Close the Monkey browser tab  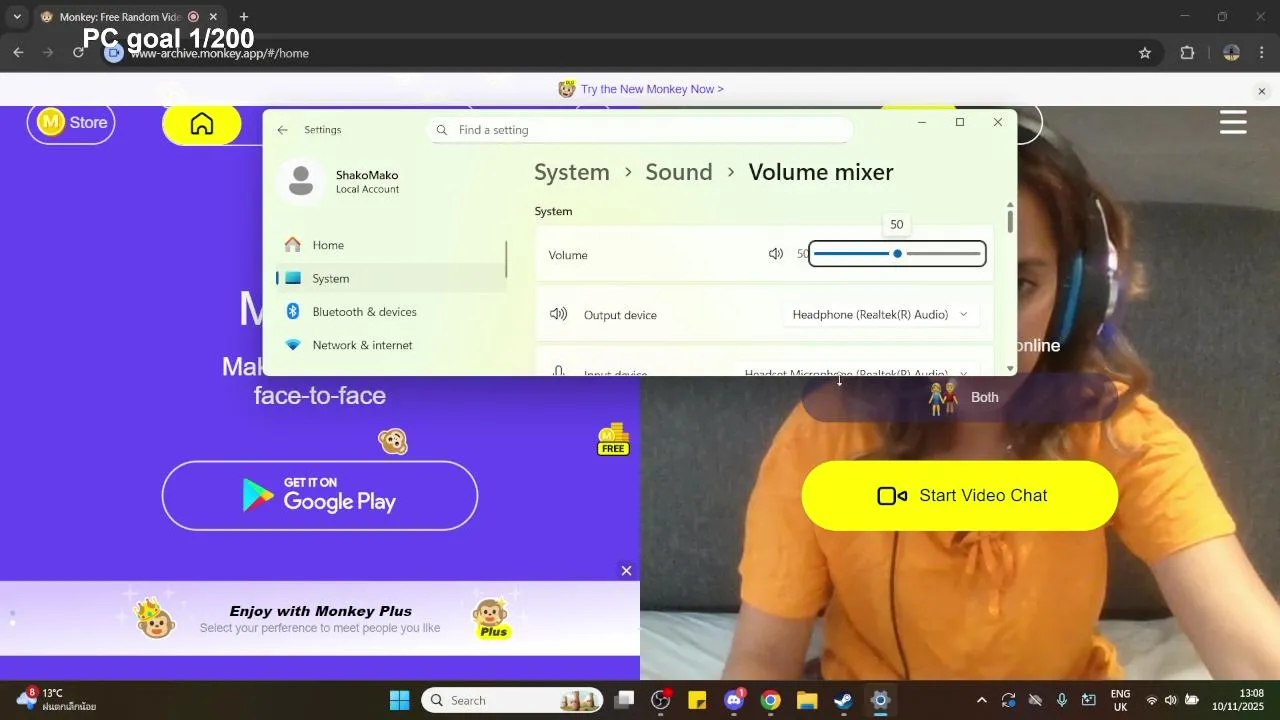point(213,17)
